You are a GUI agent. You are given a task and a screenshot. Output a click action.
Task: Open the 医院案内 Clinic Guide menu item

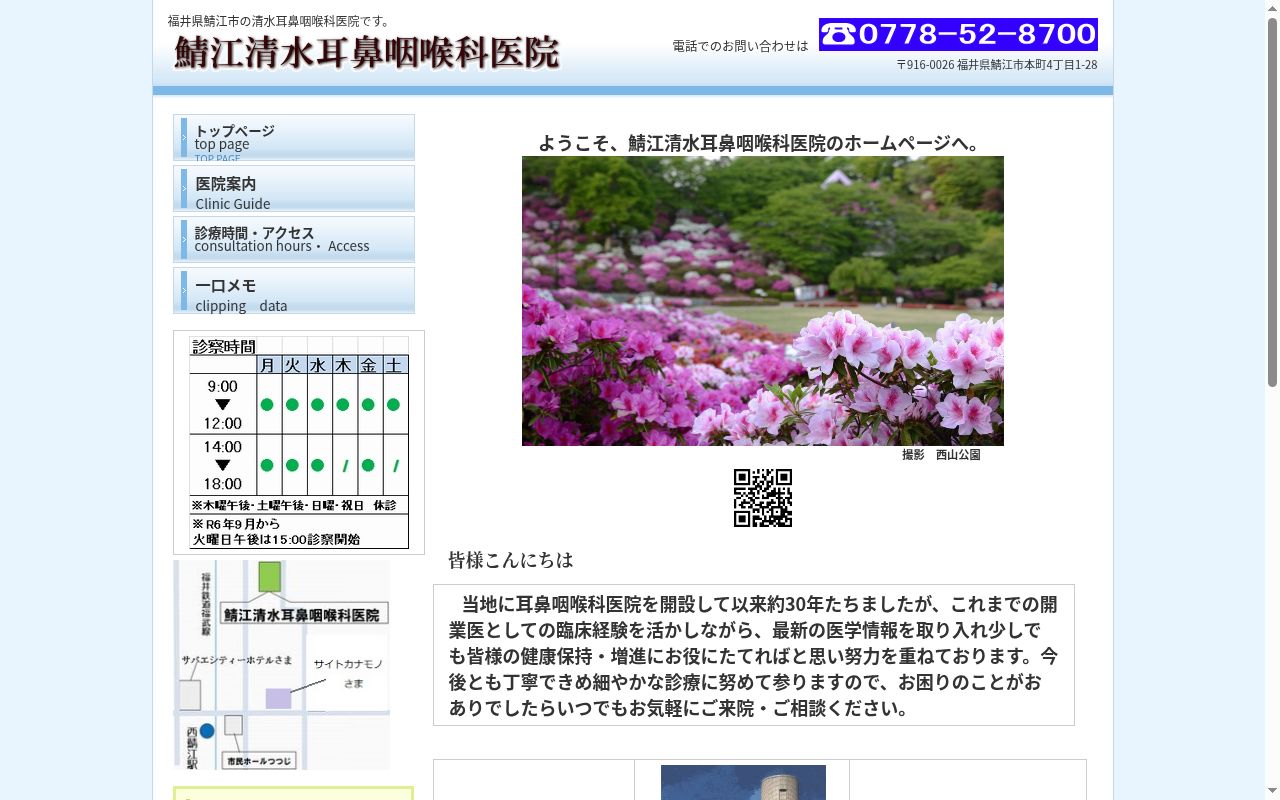click(294, 189)
